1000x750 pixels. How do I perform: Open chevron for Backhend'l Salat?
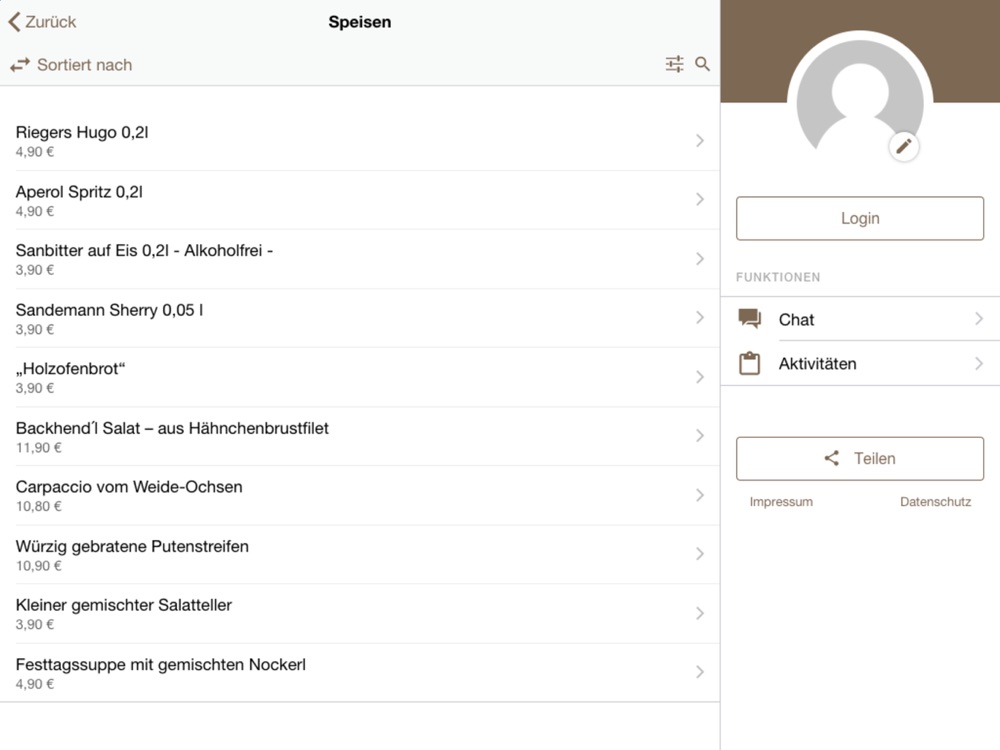click(700, 436)
